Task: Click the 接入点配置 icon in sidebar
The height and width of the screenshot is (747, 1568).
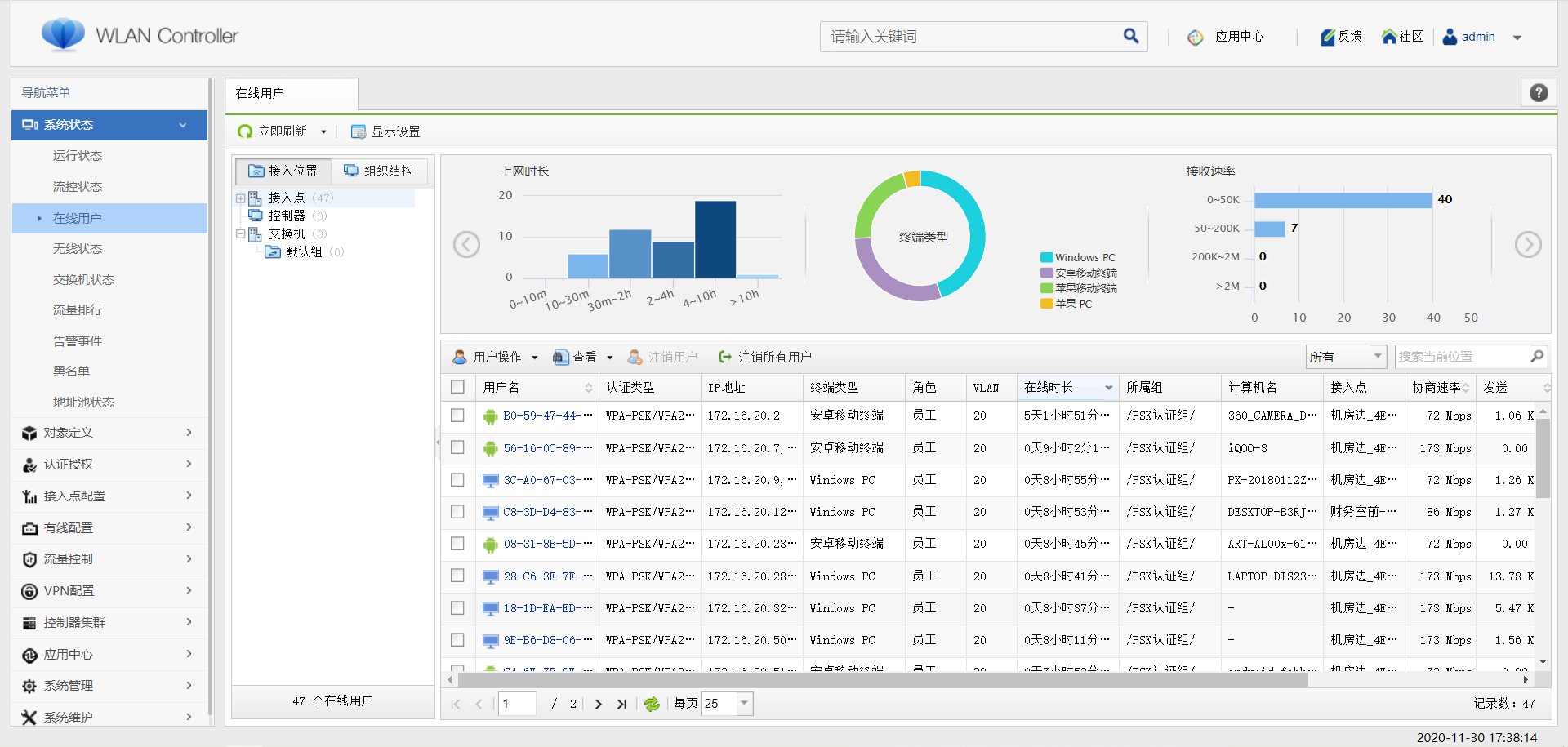Action: coord(29,496)
